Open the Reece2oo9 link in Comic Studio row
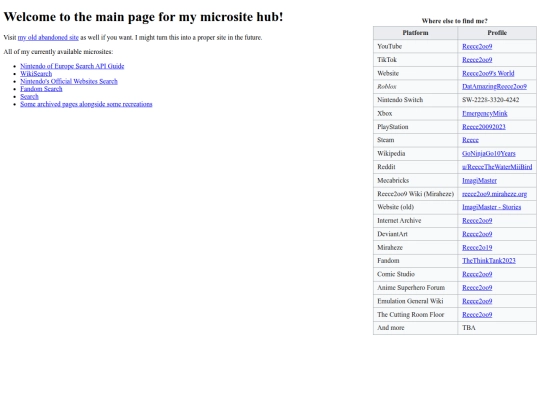This screenshot has width=540, height=405. click(x=477, y=274)
